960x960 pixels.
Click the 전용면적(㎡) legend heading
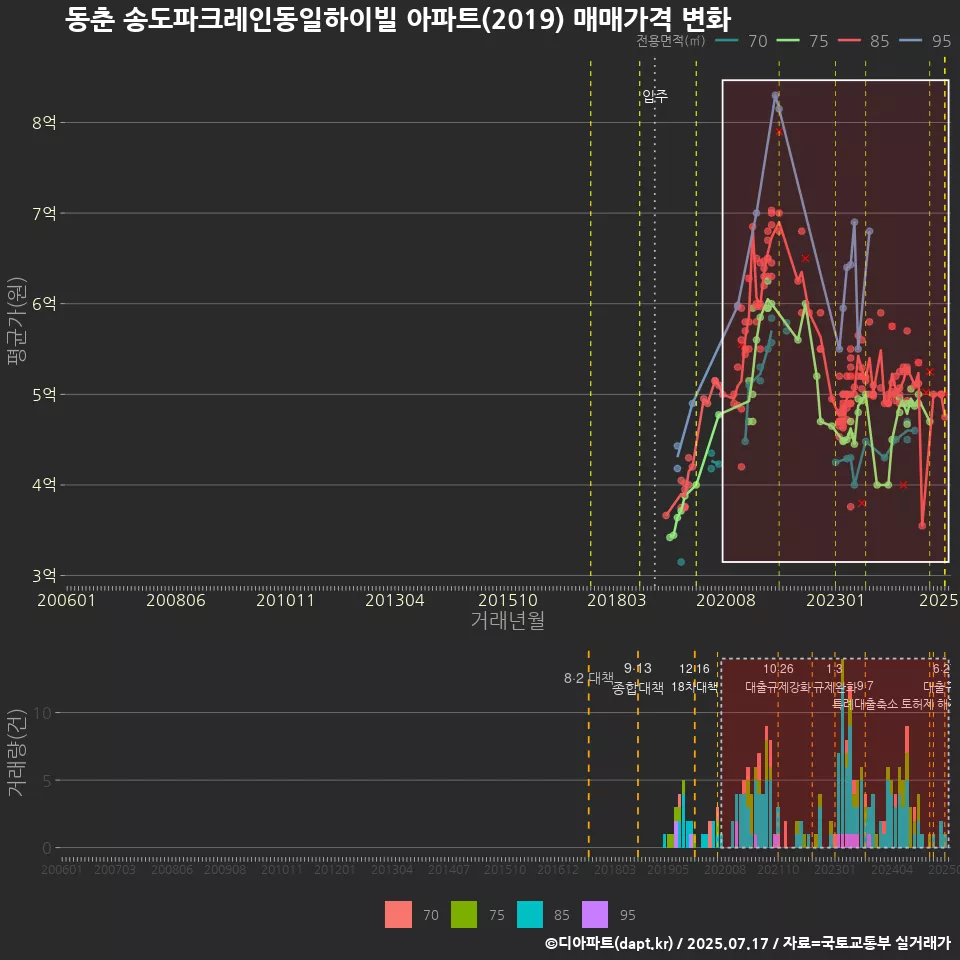tap(670, 41)
